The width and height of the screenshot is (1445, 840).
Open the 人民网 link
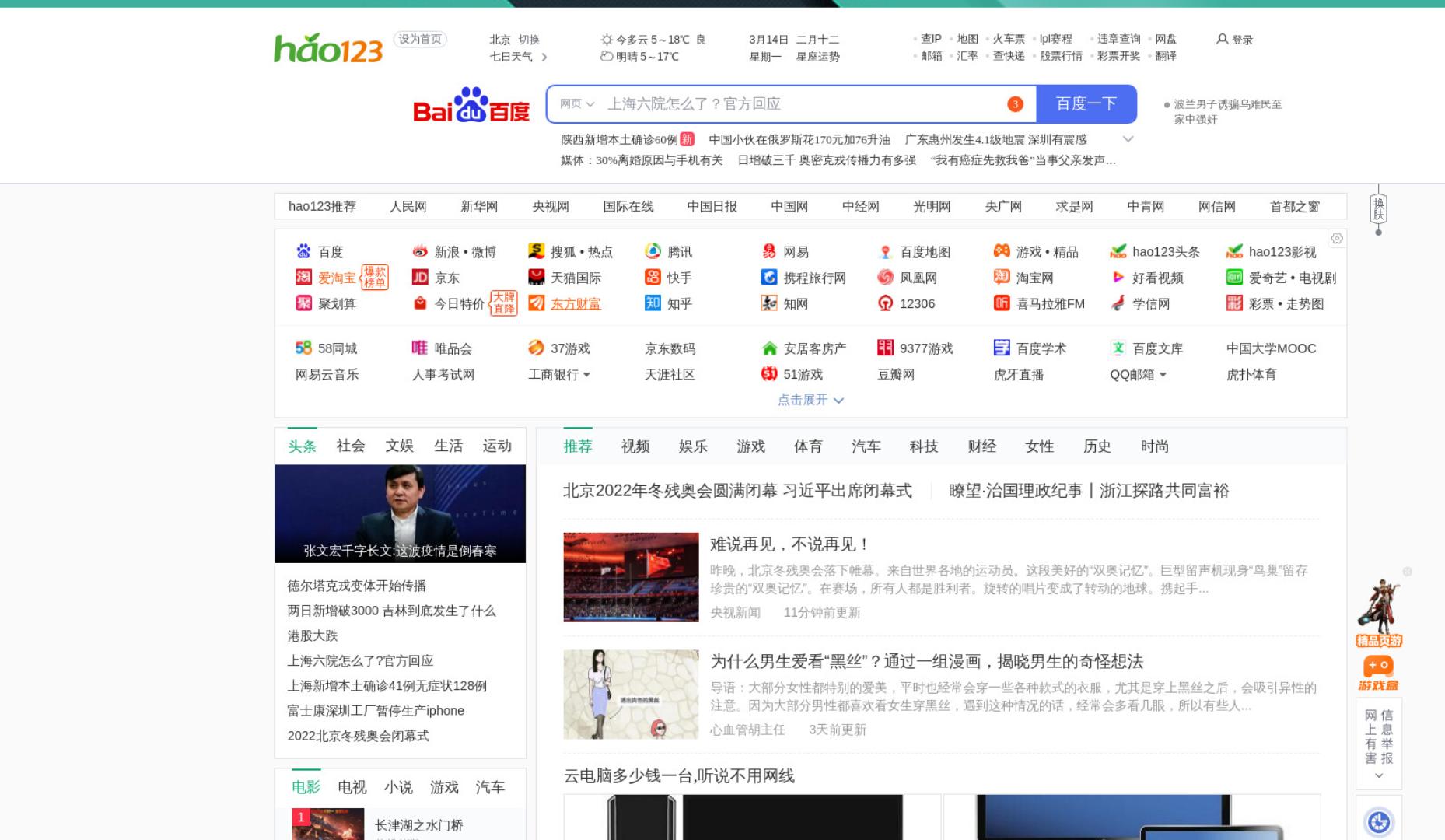pos(408,206)
